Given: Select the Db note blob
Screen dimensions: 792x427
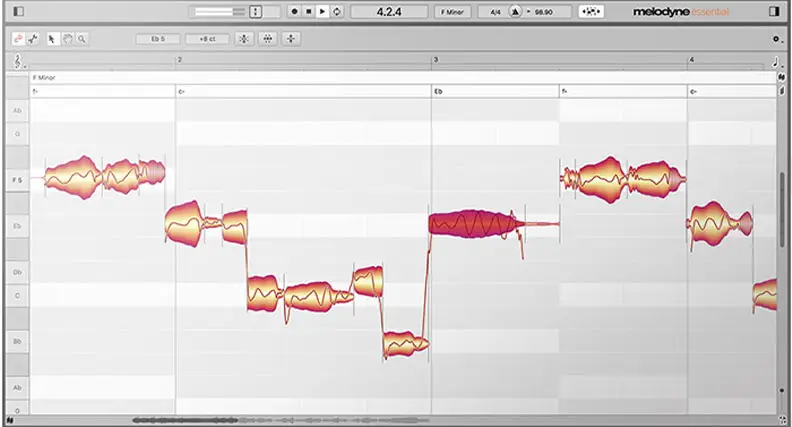Looking at the screenshot, I should point(368,281).
